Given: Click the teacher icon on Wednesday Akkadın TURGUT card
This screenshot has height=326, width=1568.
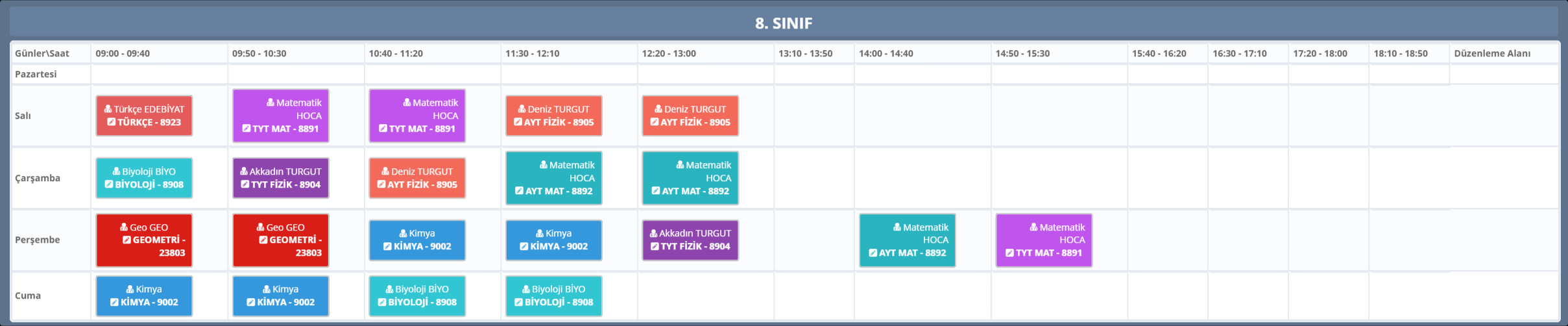Looking at the screenshot, I should 244,171.
